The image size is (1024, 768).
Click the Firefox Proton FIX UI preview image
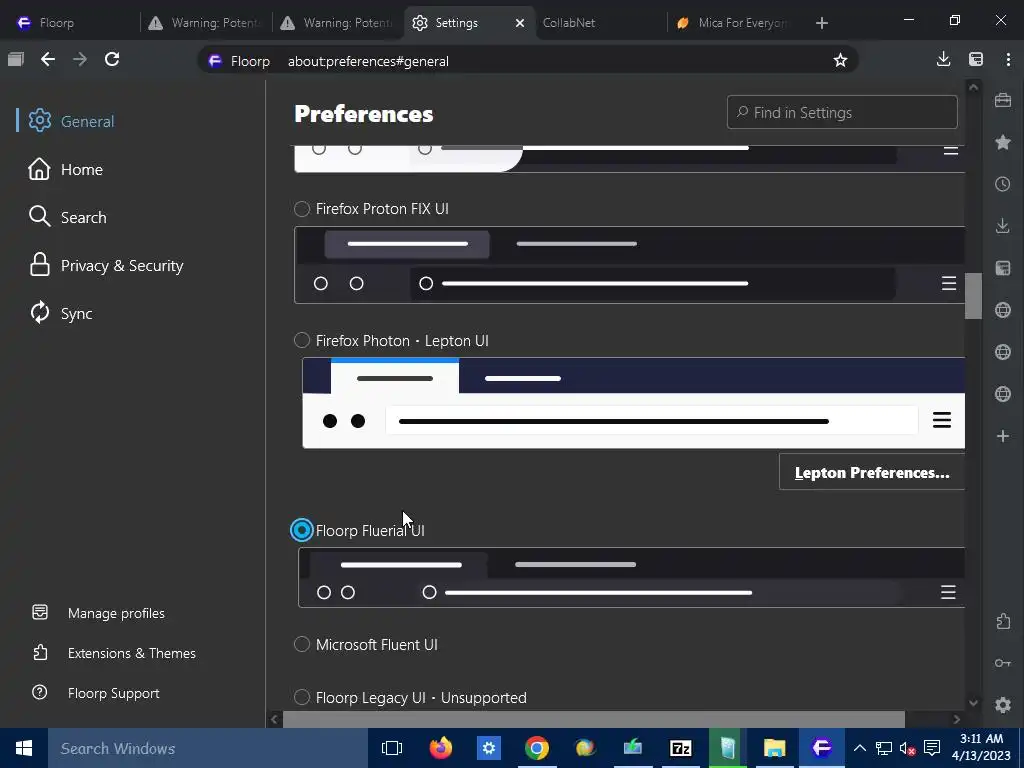pyautogui.click(x=630, y=264)
